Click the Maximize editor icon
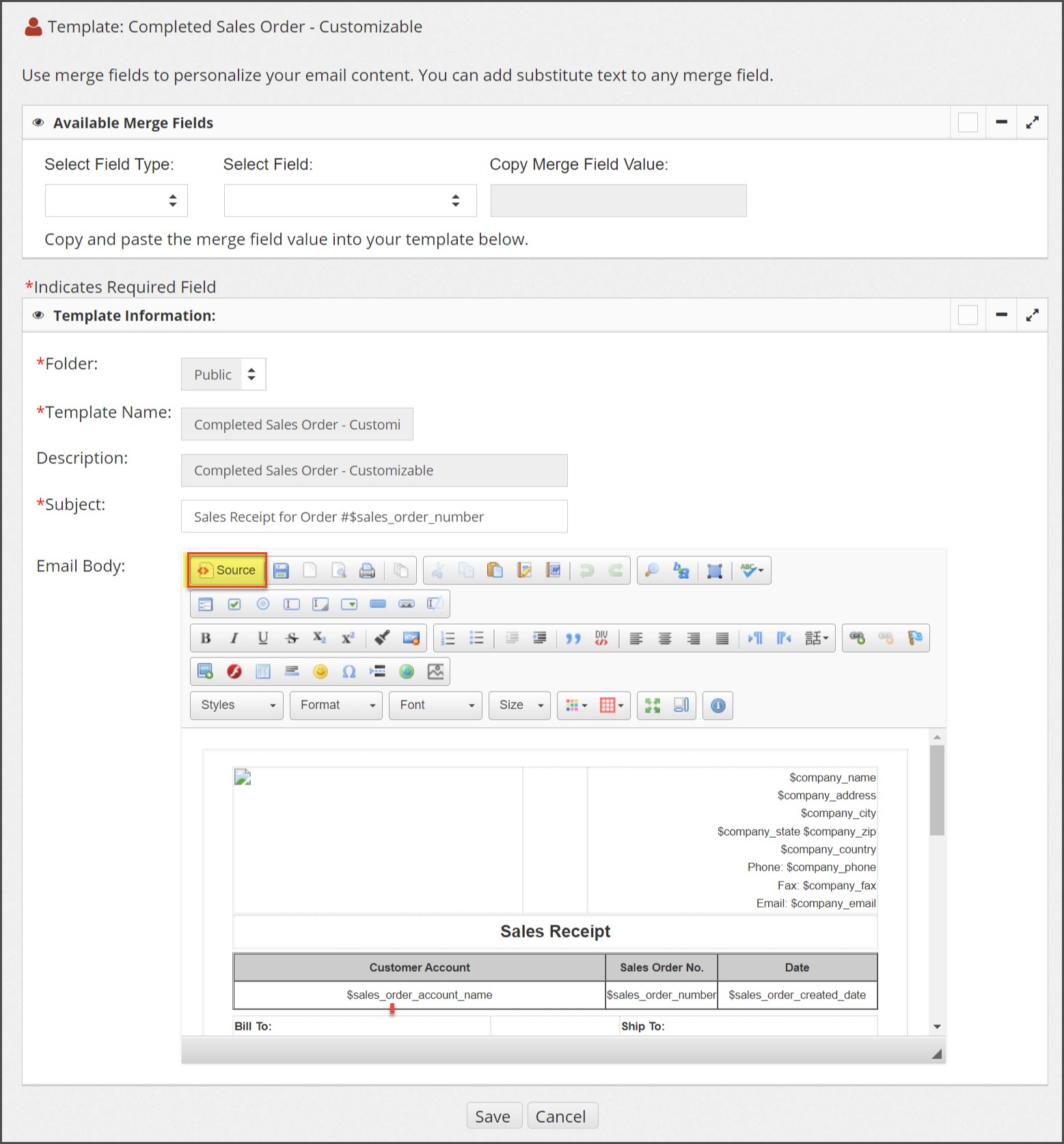Screen dimensions: 1064x1144 (653, 705)
